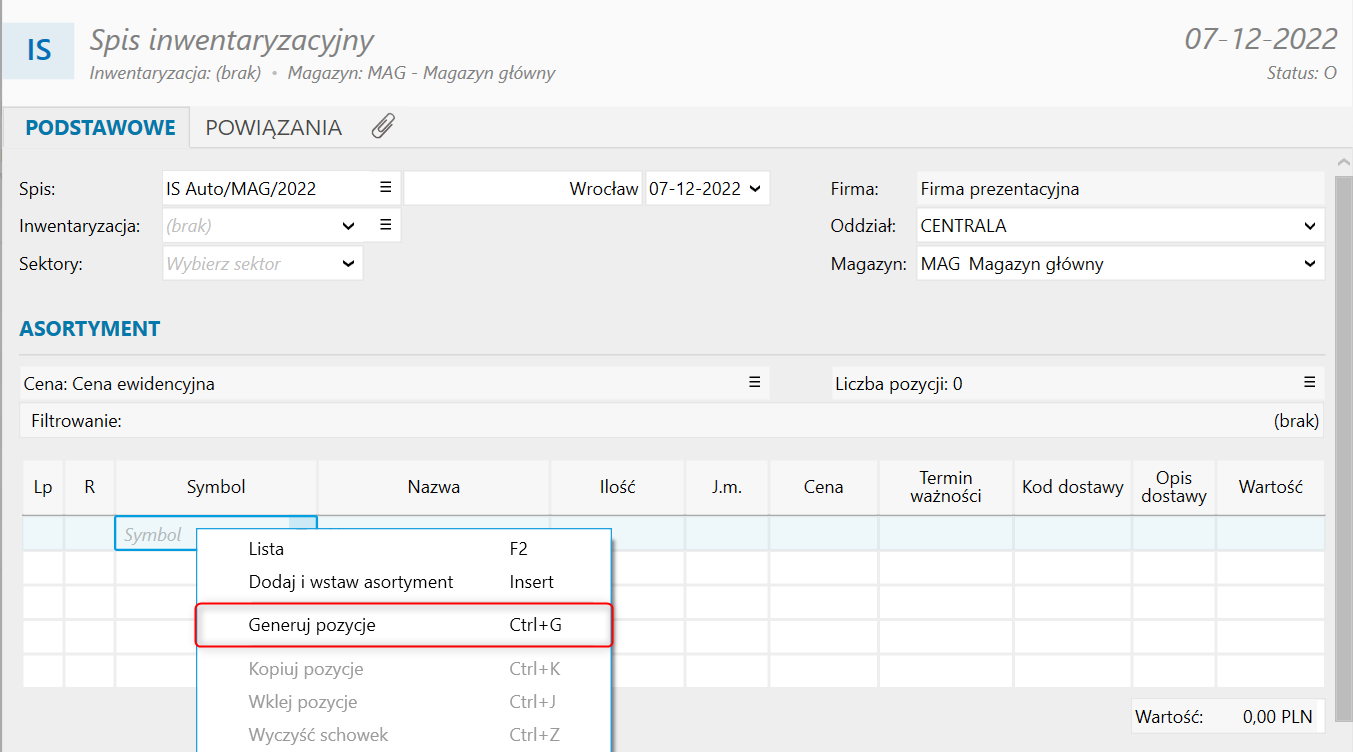
Task: Expand the date picker showing 07-12-2022
Action: (x=754, y=188)
